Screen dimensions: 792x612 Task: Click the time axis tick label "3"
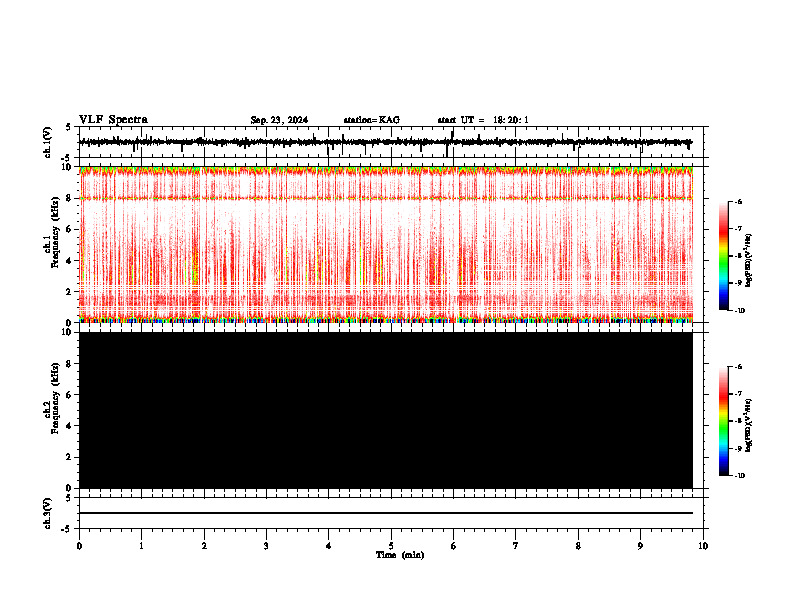coord(266,546)
